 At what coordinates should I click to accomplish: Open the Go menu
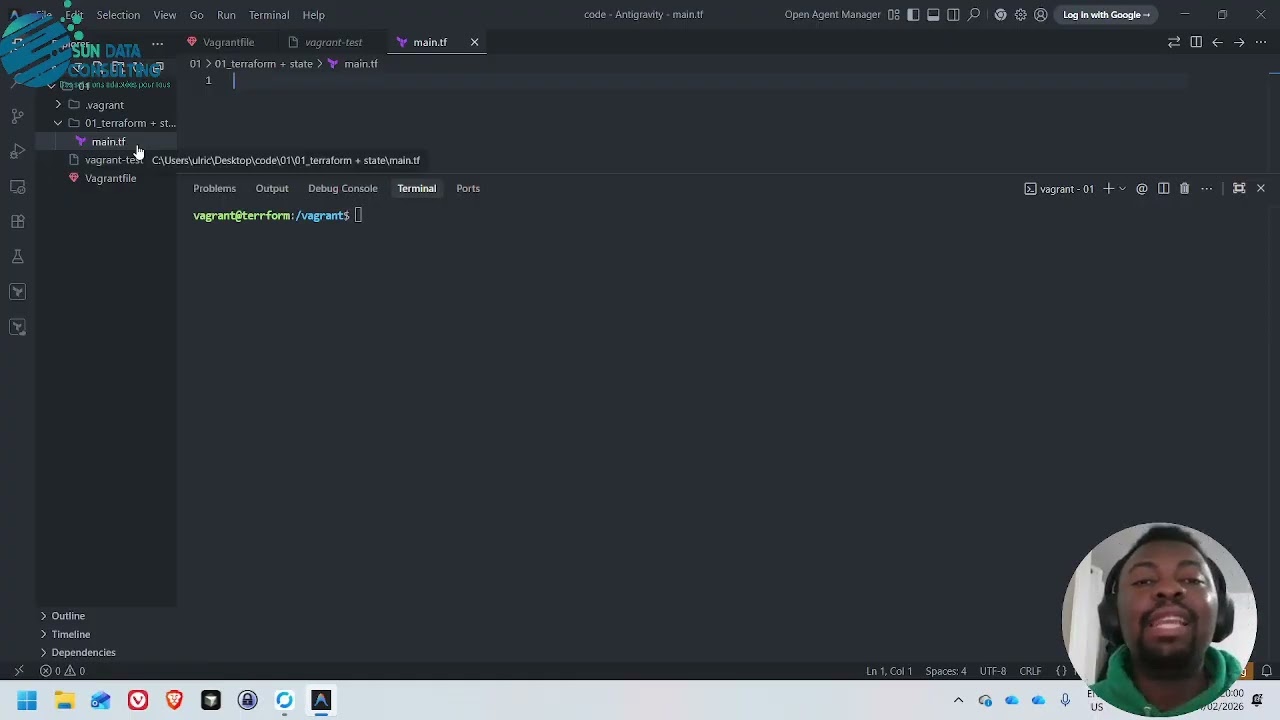196,15
